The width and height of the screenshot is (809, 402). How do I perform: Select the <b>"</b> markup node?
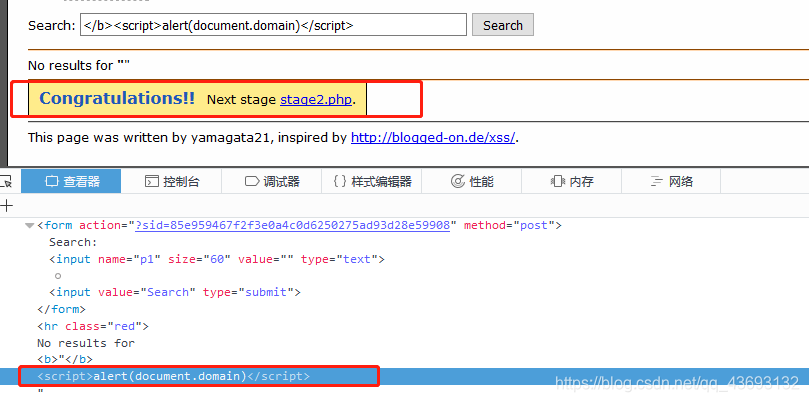click(64, 359)
